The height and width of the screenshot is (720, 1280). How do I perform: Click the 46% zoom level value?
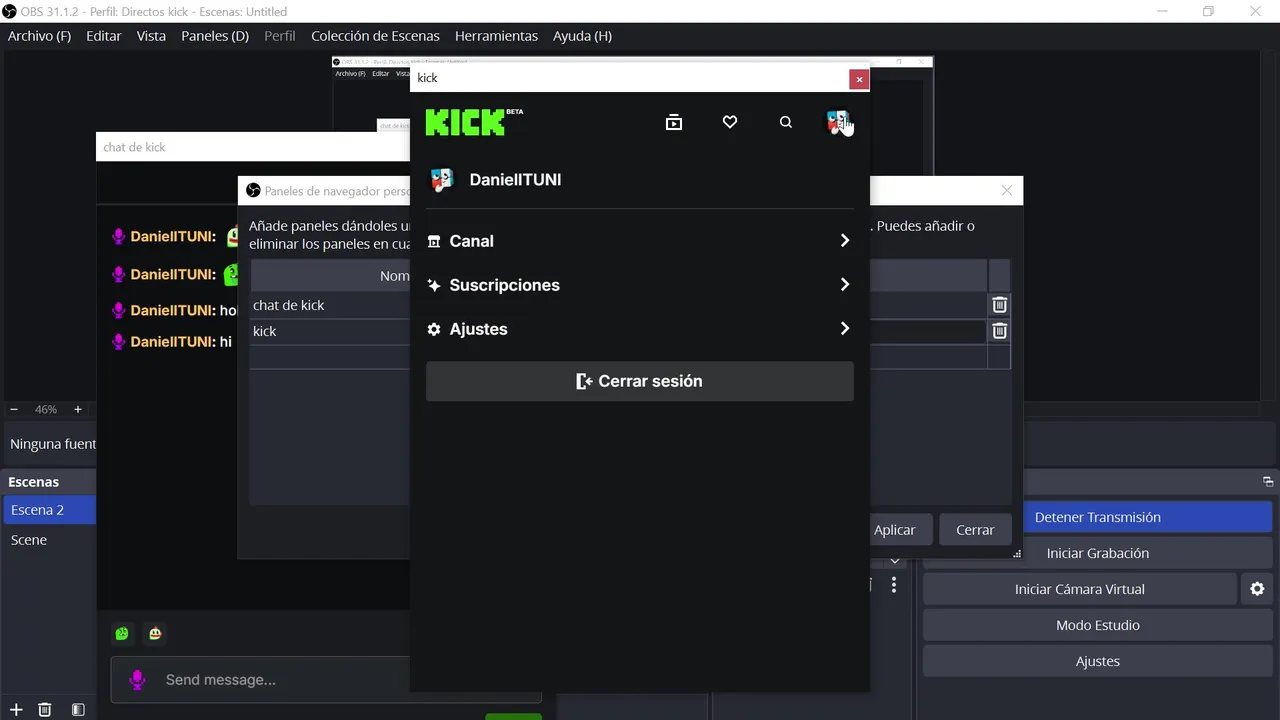click(46, 410)
